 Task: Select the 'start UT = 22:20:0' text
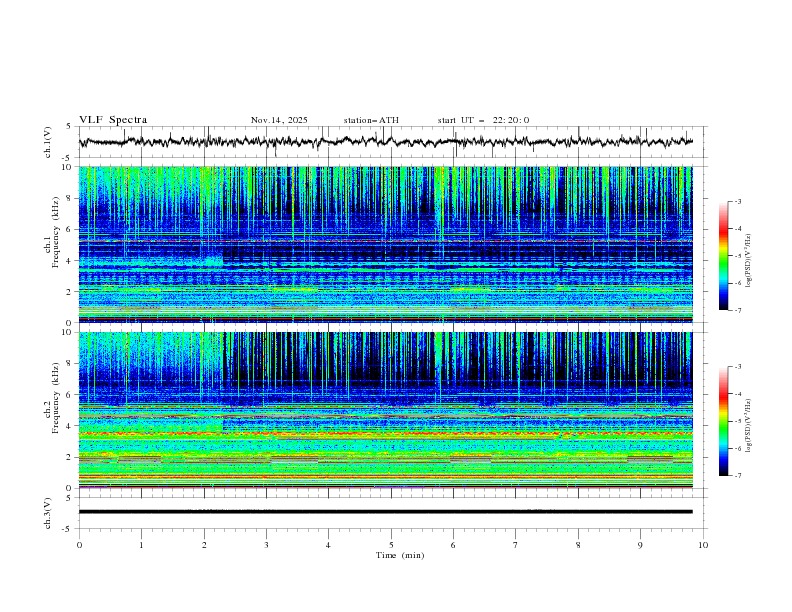point(483,120)
